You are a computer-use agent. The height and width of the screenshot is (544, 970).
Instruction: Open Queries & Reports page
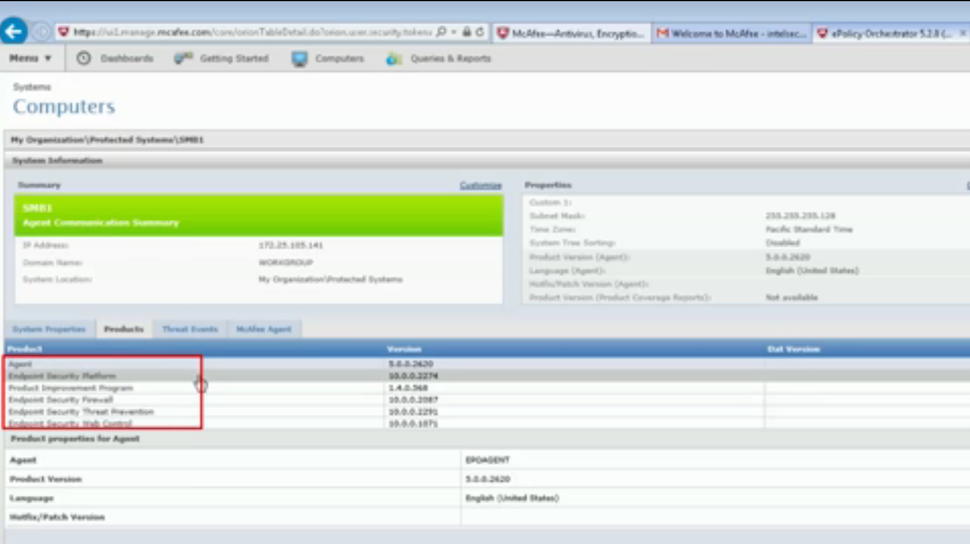450,58
